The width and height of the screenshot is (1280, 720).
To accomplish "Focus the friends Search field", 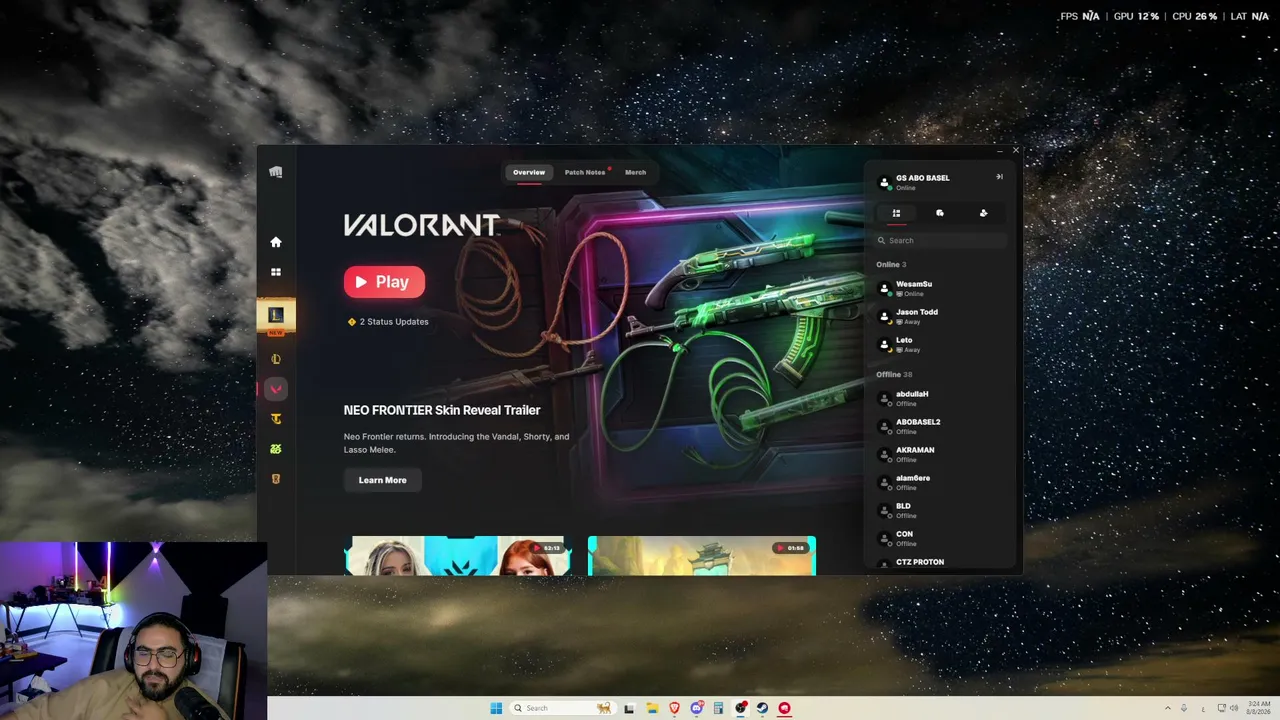I will click(941, 241).
